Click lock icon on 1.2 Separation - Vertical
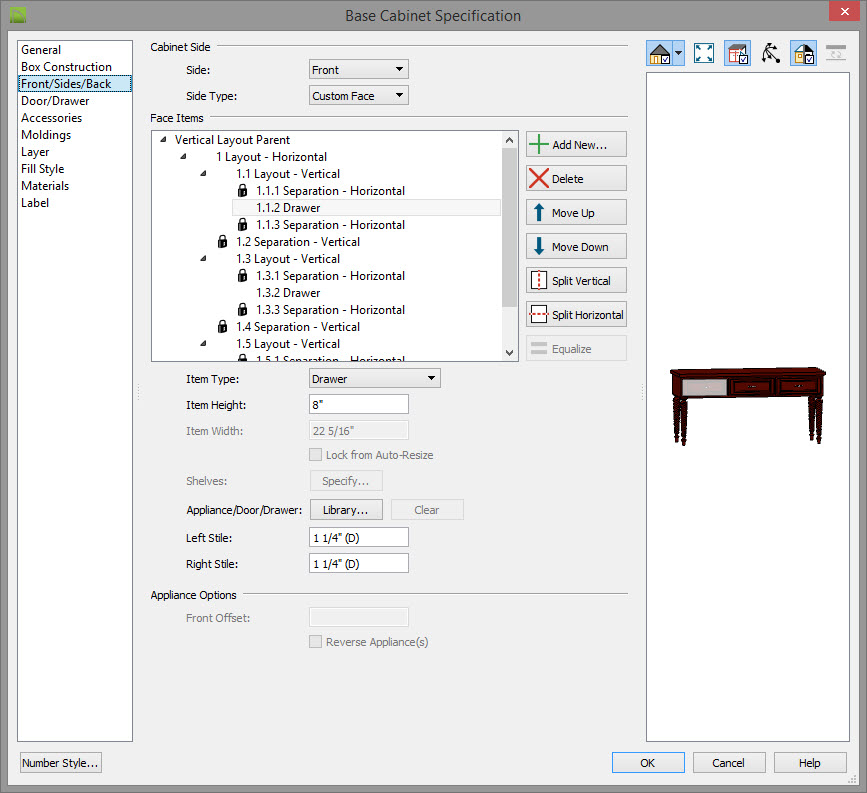The height and width of the screenshot is (793, 867). click(x=222, y=242)
